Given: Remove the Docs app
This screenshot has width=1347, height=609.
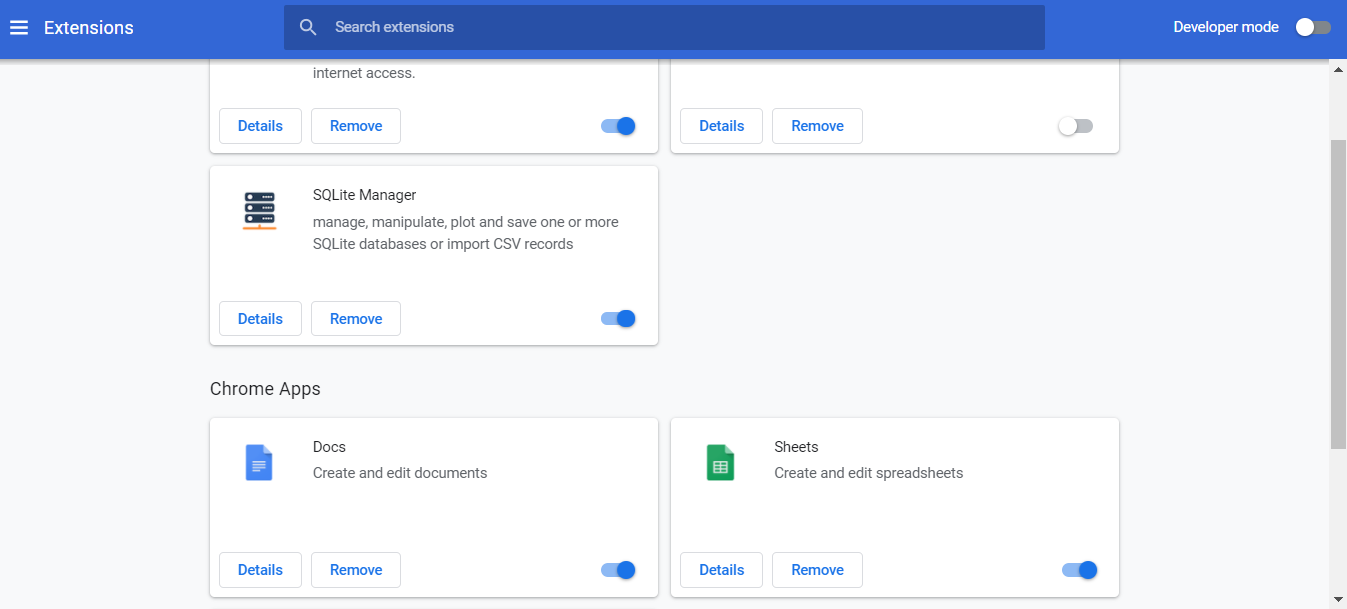Looking at the screenshot, I should click(356, 570).
